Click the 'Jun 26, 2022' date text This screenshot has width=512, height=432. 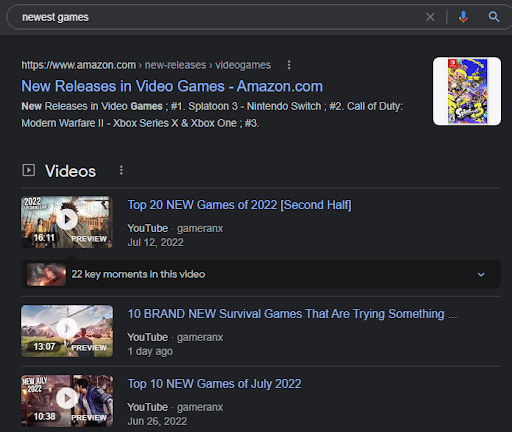157,421
